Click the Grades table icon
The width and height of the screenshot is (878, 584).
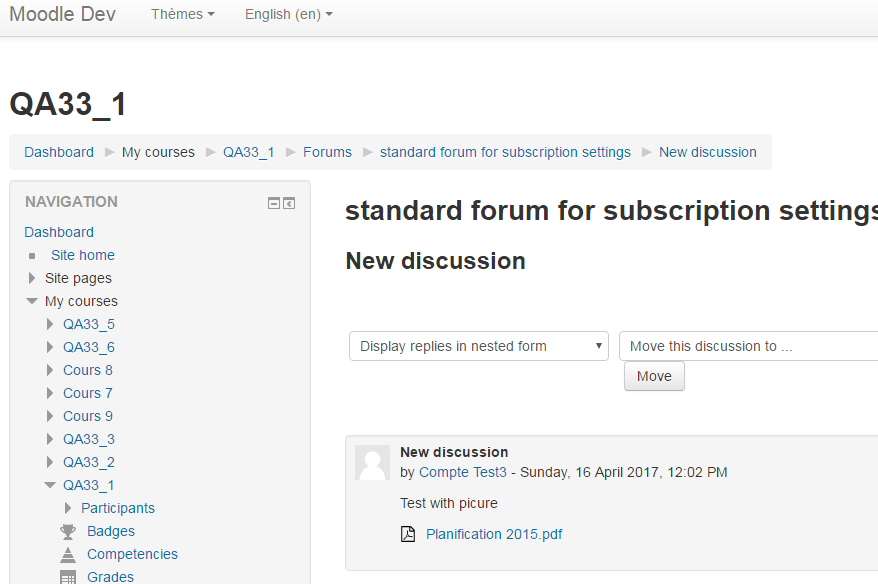[x=68, y=577]
